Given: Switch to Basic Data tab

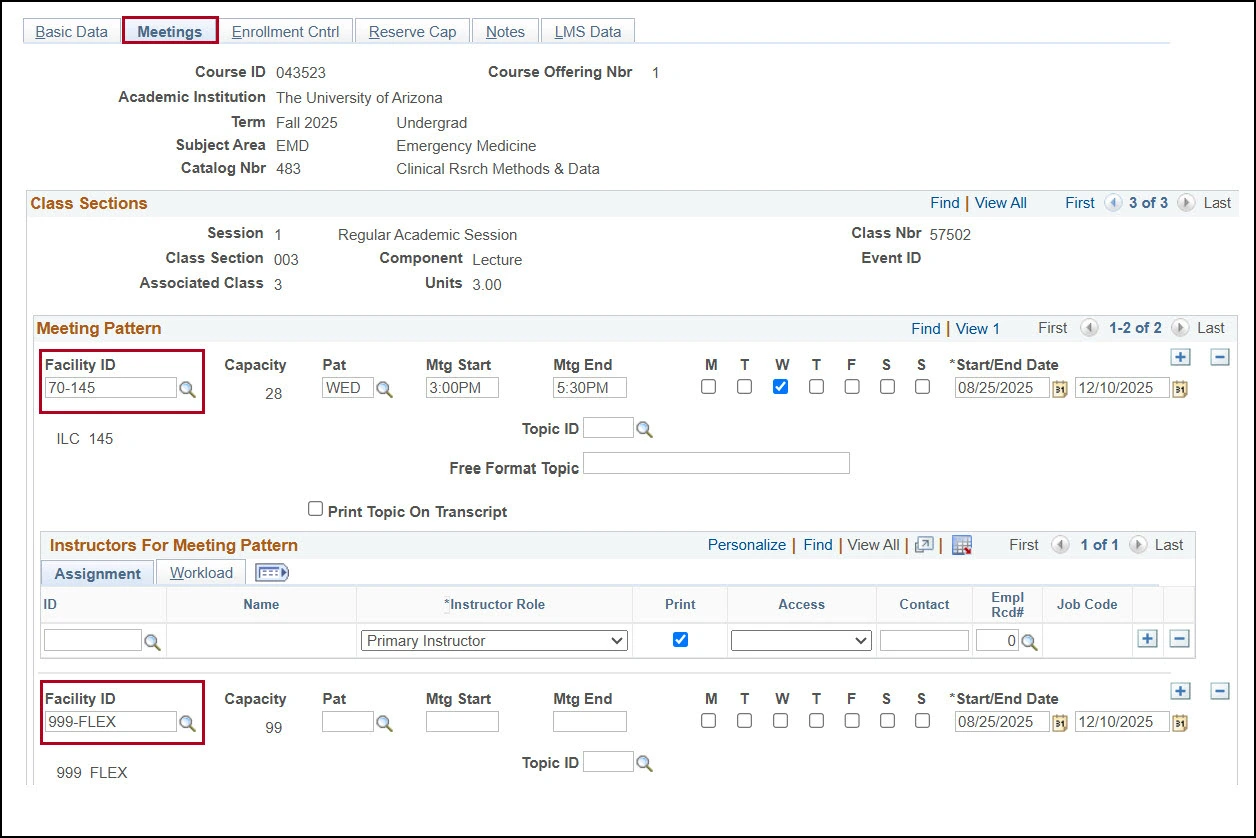Looking at the screenshot, I should [71, 32].
